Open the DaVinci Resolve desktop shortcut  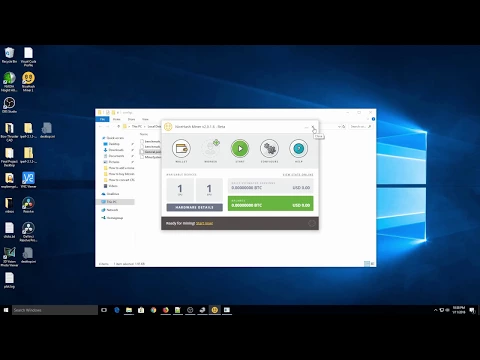(x=28, y=232)
